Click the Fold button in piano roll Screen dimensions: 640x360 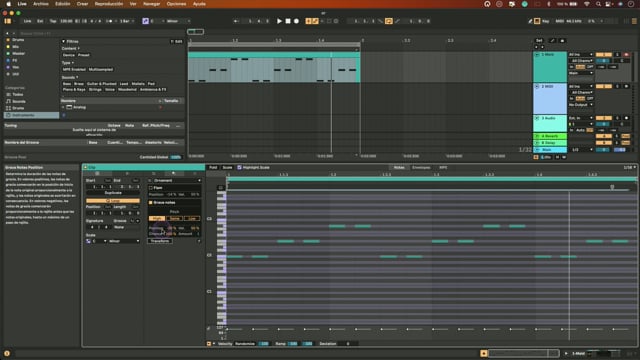pyautogui.click(x=213, y=167)
